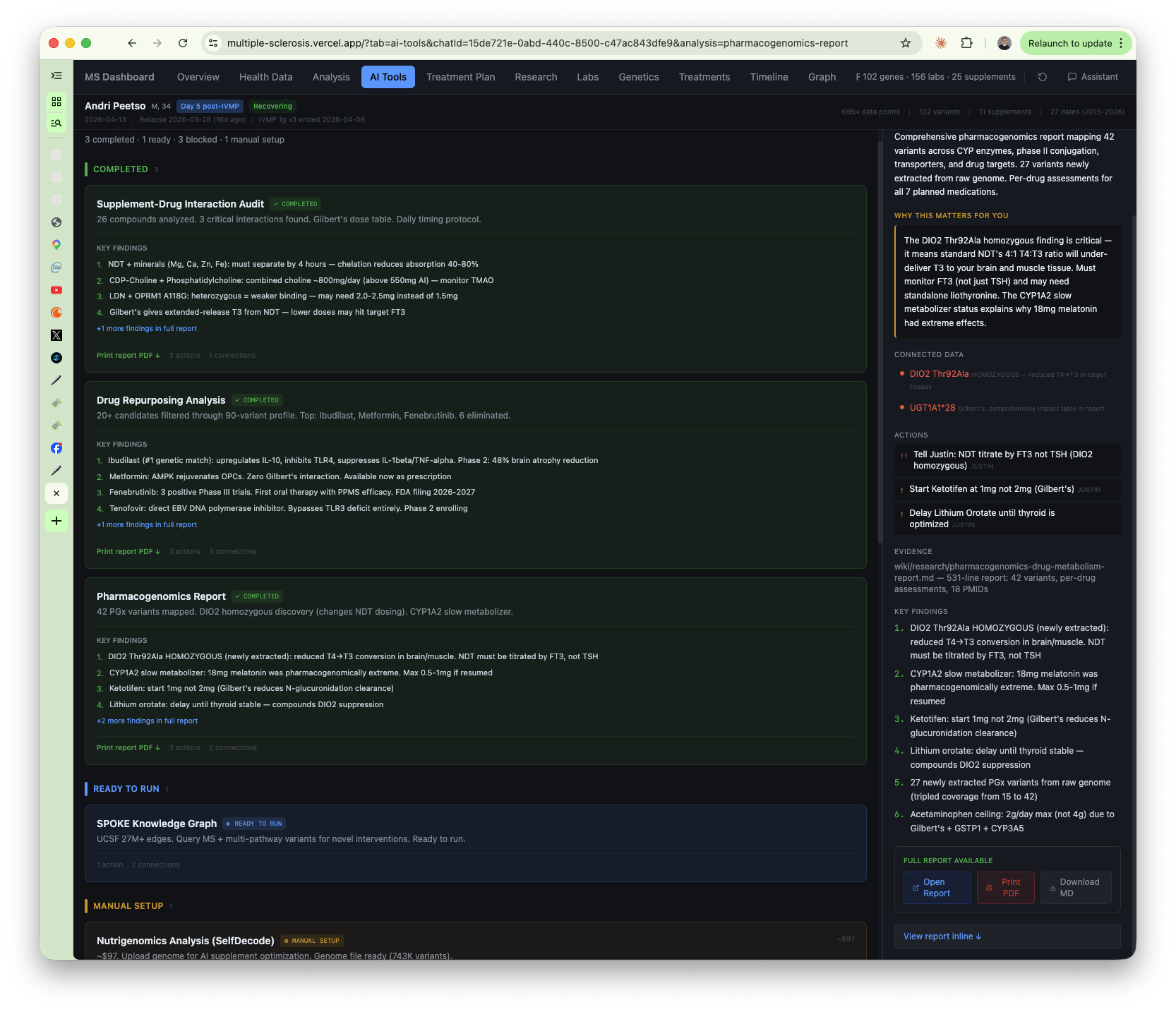Click the X (Twitter) sidebar shortcut

56,335
